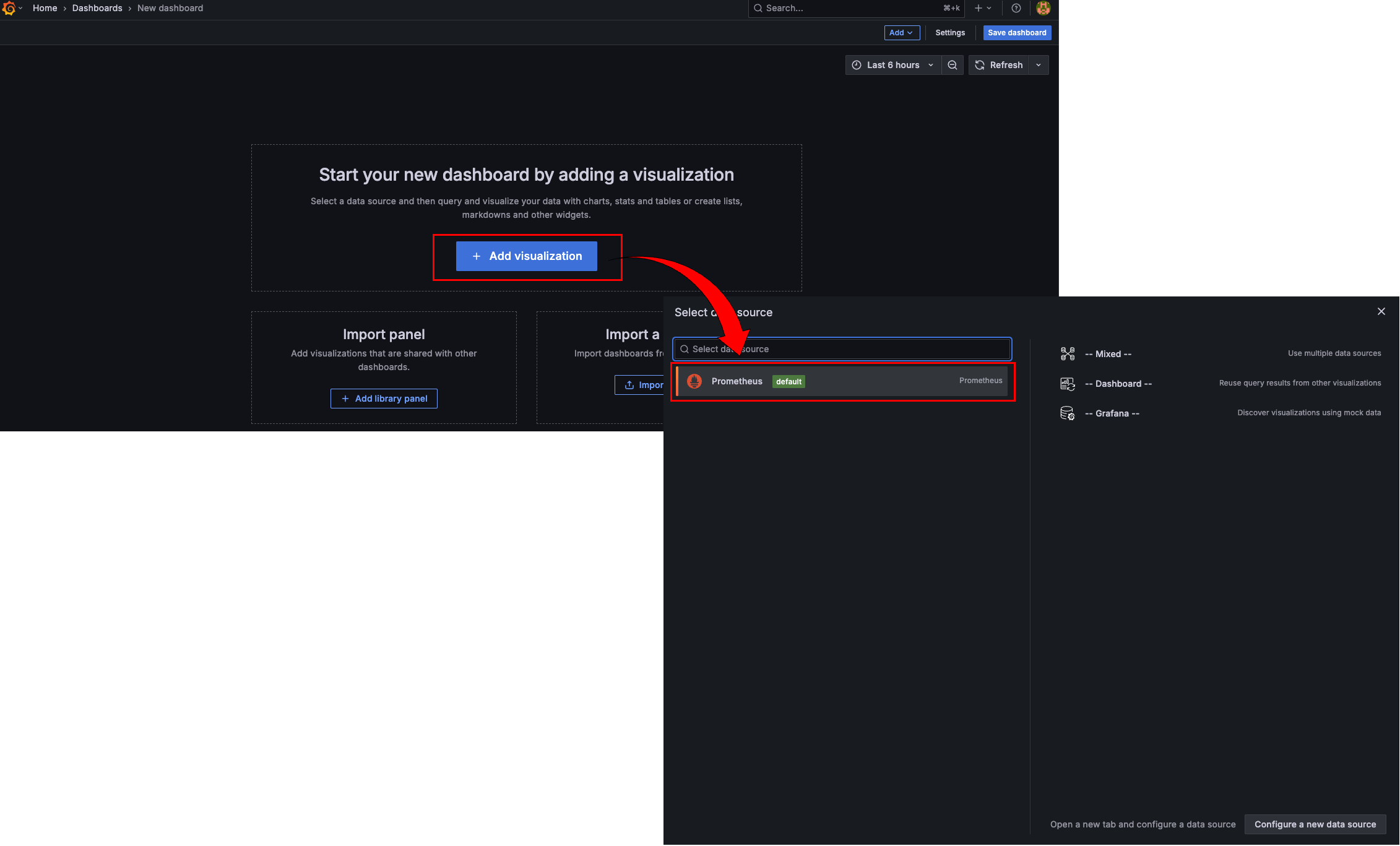
Task: Expand the Last 6 hours time picker
Action: coord(892,65)
